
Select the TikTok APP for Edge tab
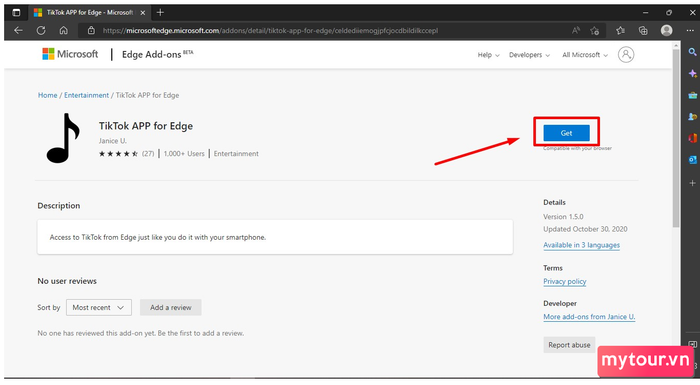click(x=90, y=13)
